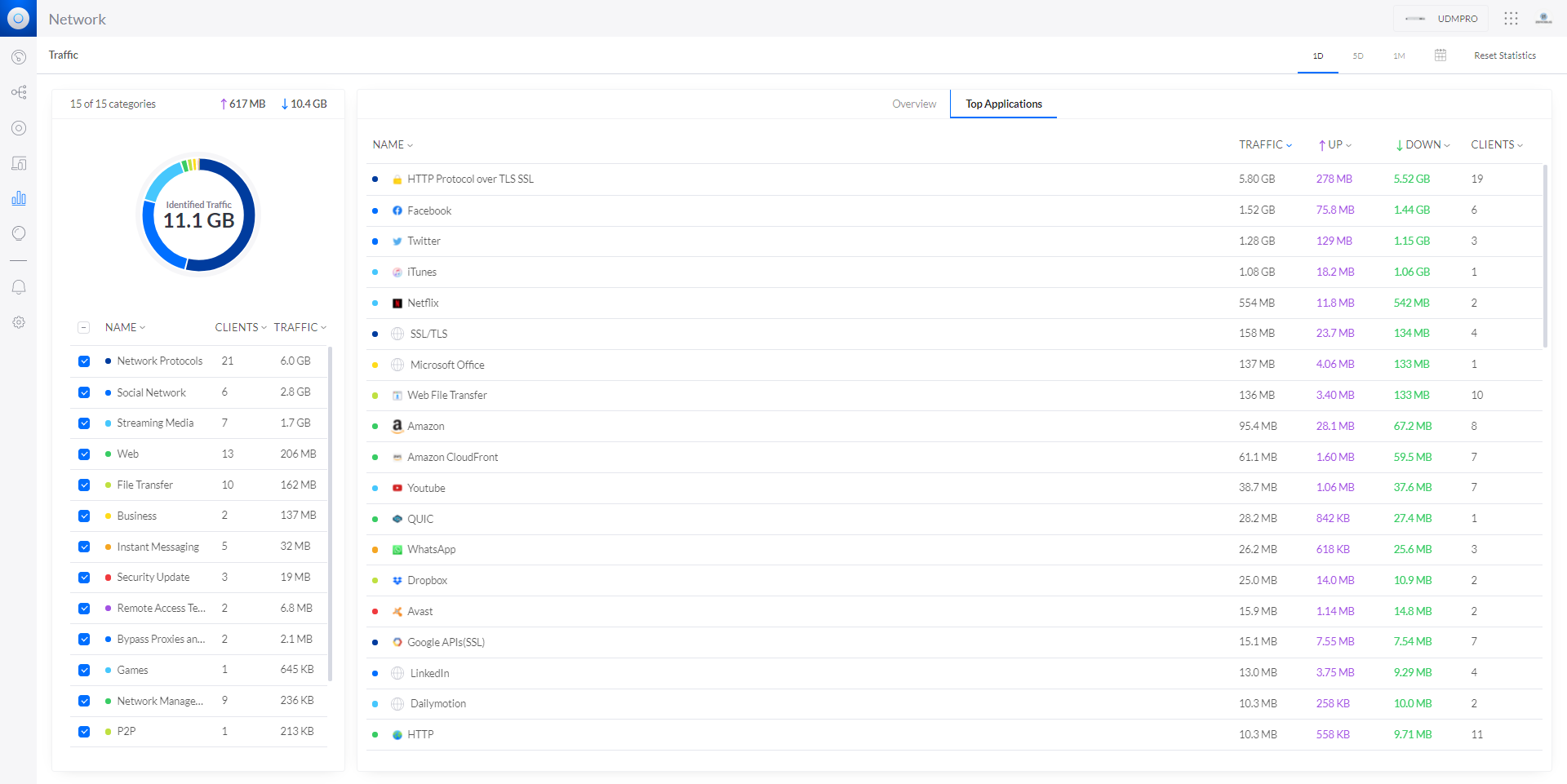
Task: Sort applications by the DOWN column
Action: (x=1423, y=144)
